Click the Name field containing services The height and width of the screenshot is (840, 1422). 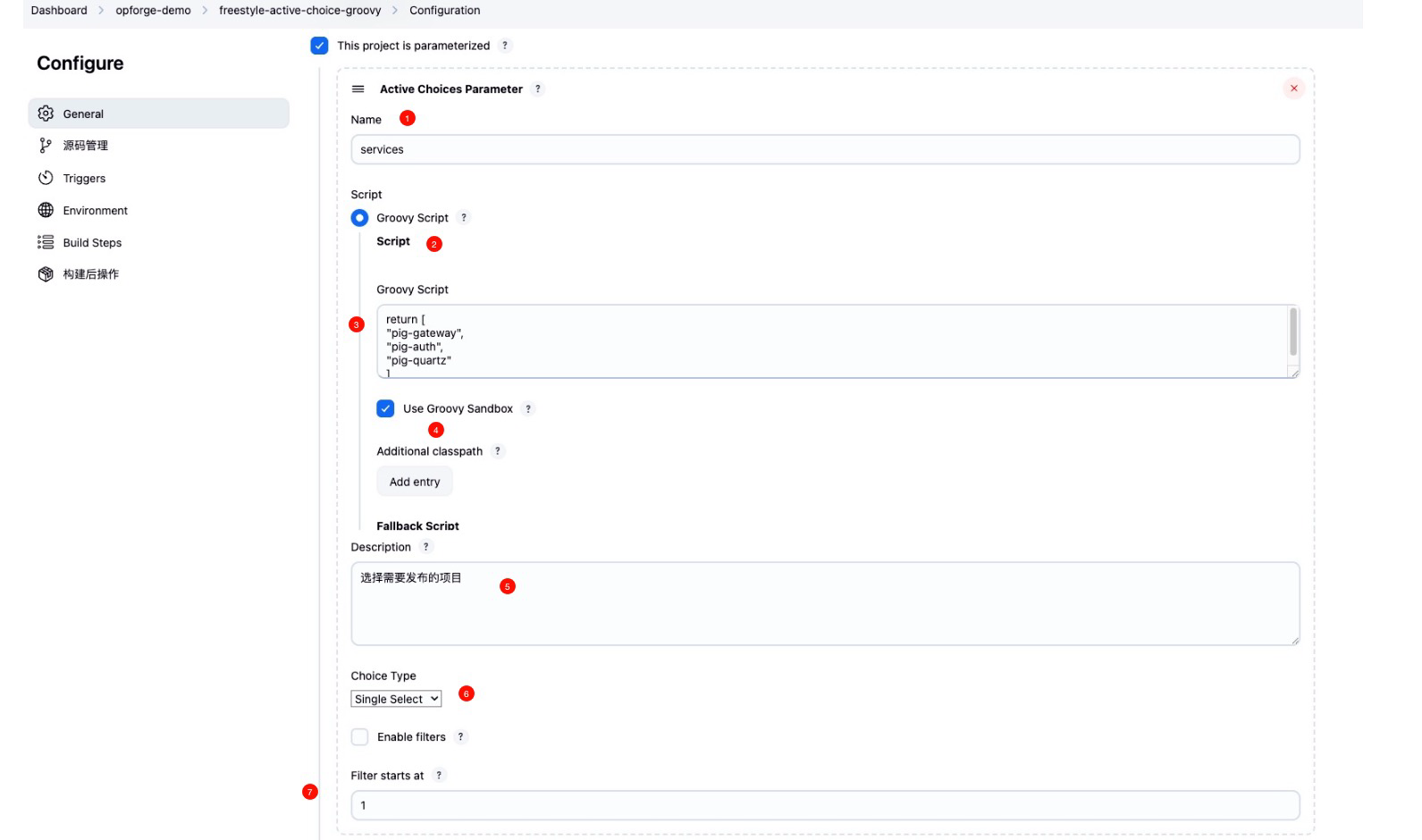[x=824, y=150]
